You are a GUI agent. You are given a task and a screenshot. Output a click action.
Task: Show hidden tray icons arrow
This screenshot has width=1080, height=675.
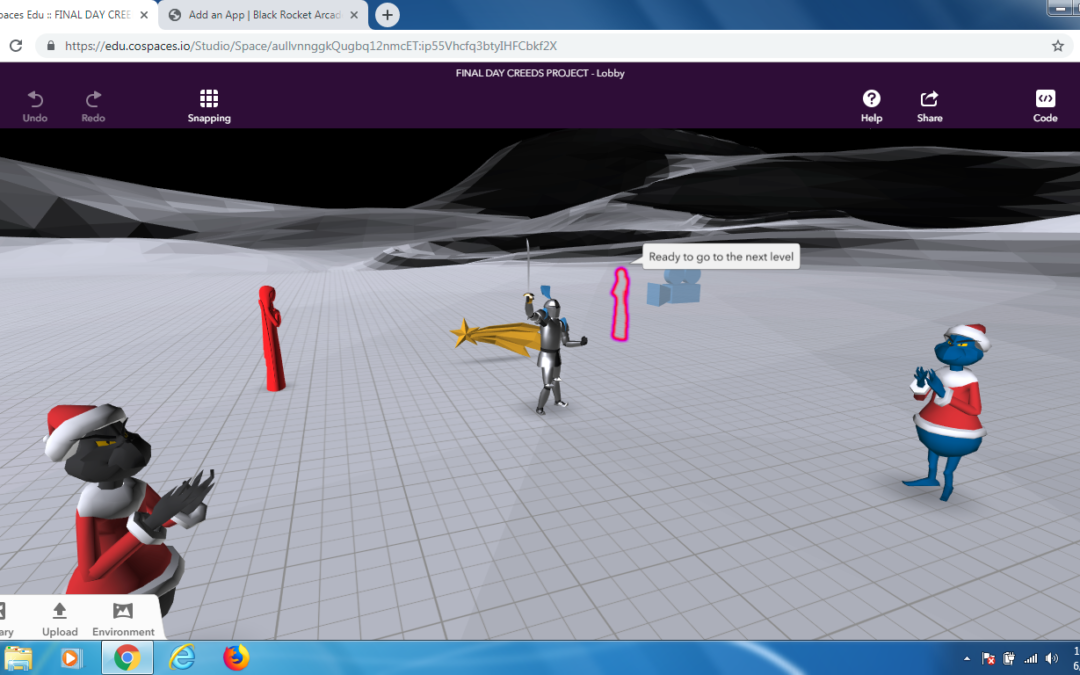[967, 658]
